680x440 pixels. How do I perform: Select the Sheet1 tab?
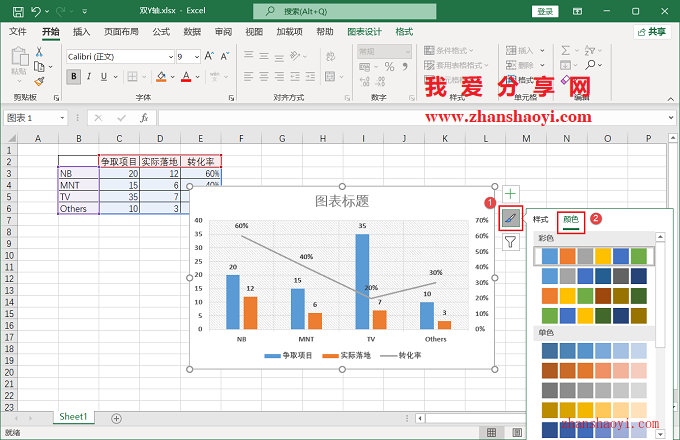point(73,417)
